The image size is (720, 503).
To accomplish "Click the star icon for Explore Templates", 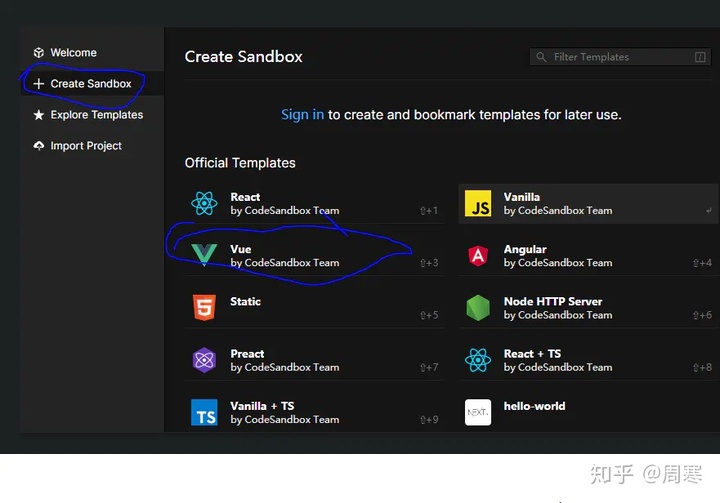I will click(x=39, y=115).
